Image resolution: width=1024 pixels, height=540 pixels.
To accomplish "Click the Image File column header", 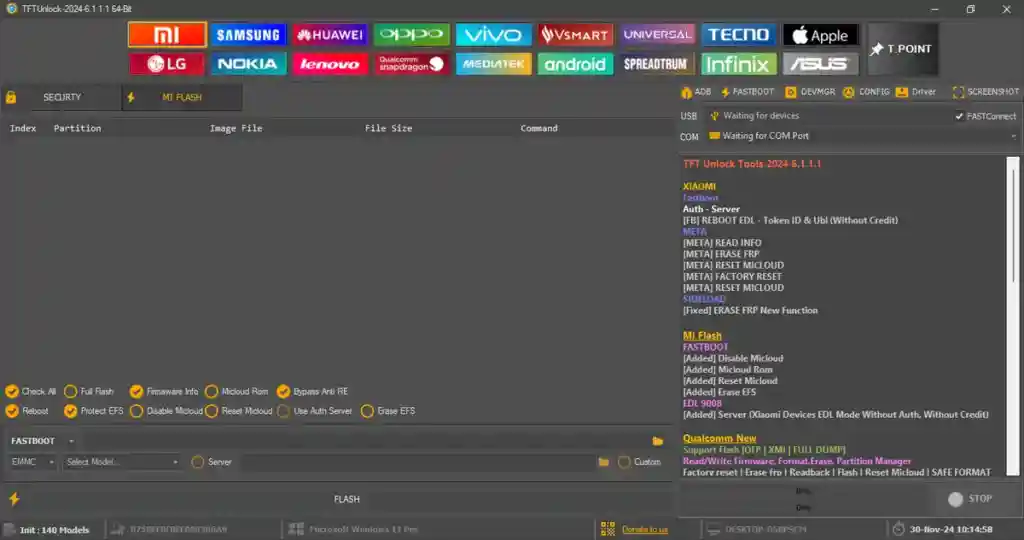I will [x=236, y=129].
